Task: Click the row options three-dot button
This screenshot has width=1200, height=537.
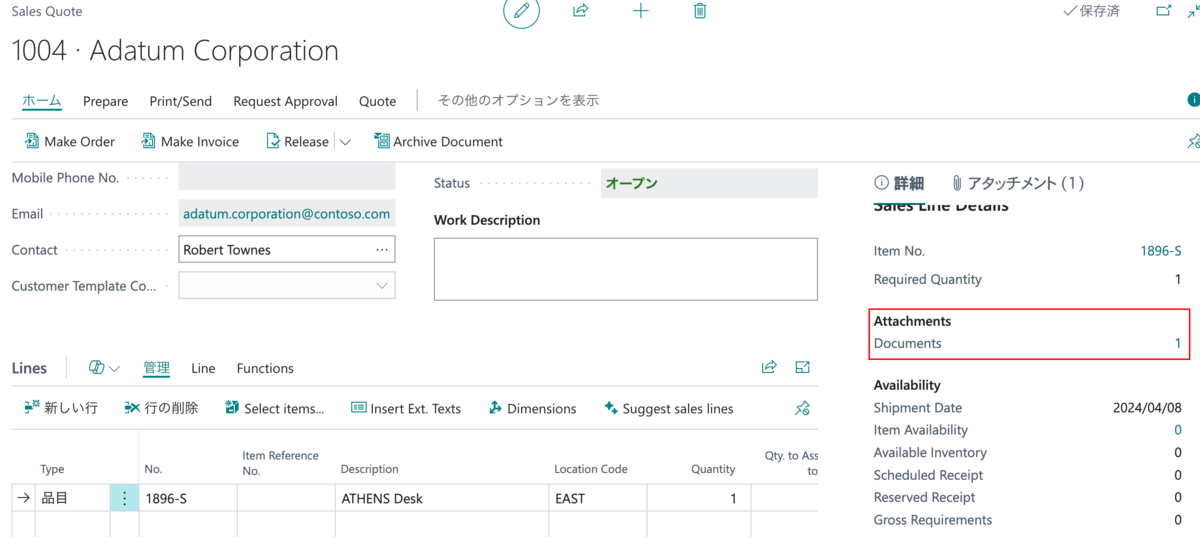Action: pyautogui.click(x=124, y=498)
